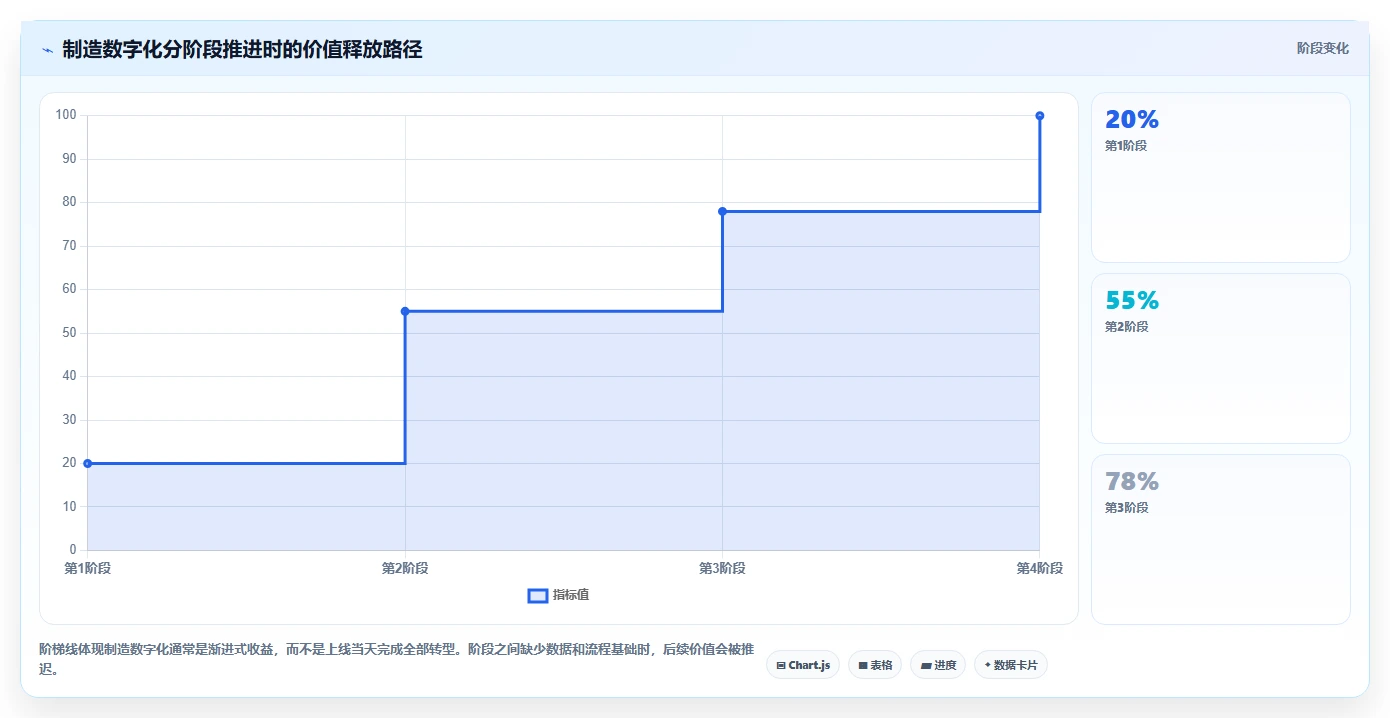Click the chart title 制造数字化分阶段推进时的价值释放路径
The image size is (1390, 718).
242,50
